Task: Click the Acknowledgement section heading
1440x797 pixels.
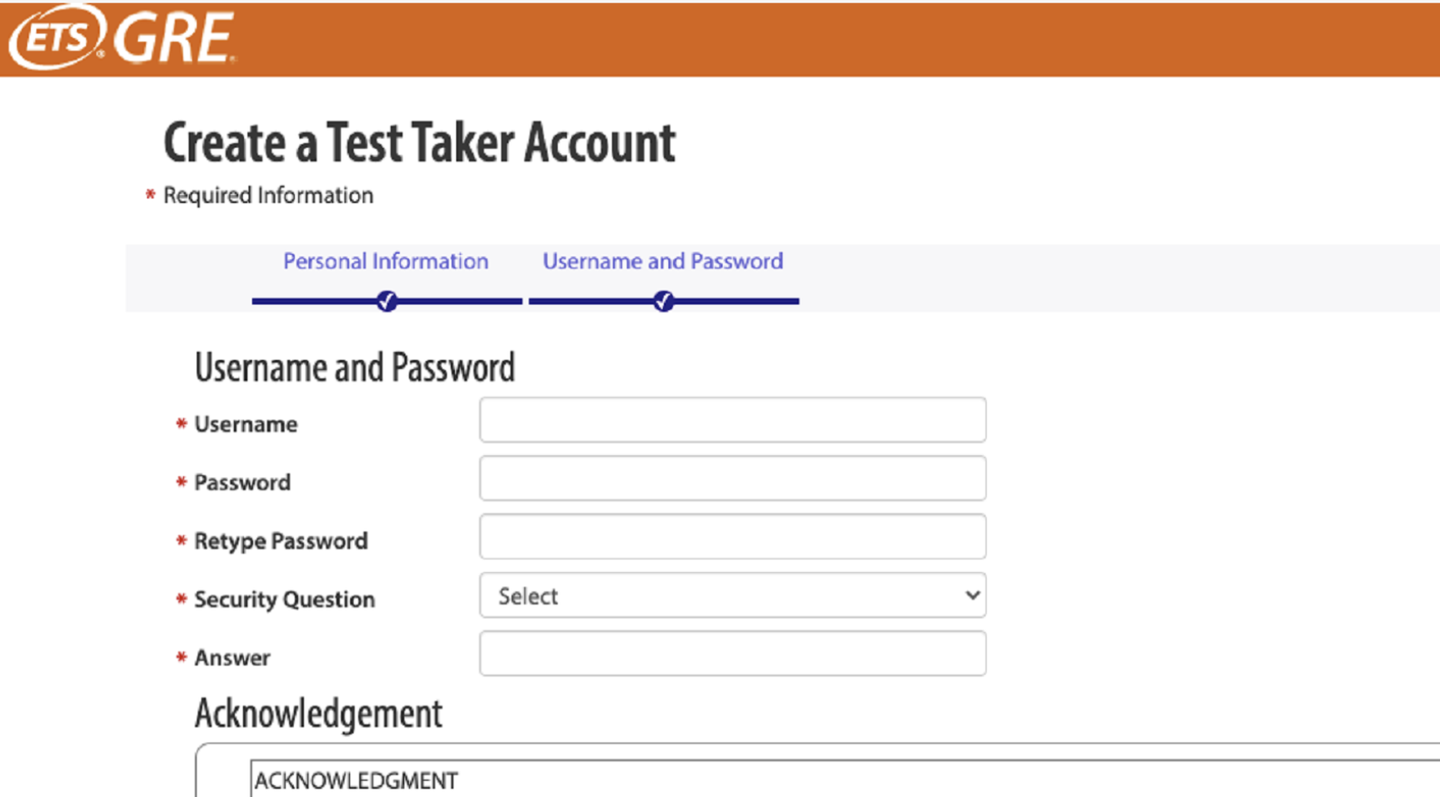Action: (x=318, y=714)
